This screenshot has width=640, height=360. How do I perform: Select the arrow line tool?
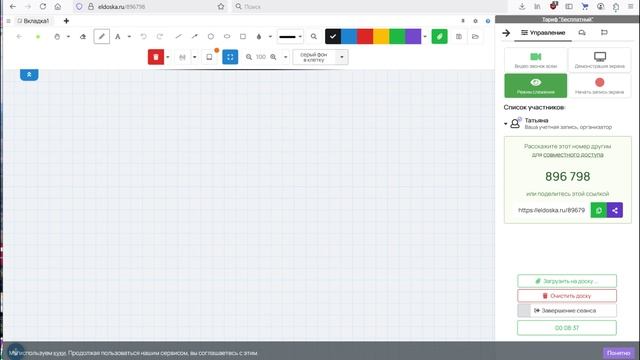tap(195, 37)
